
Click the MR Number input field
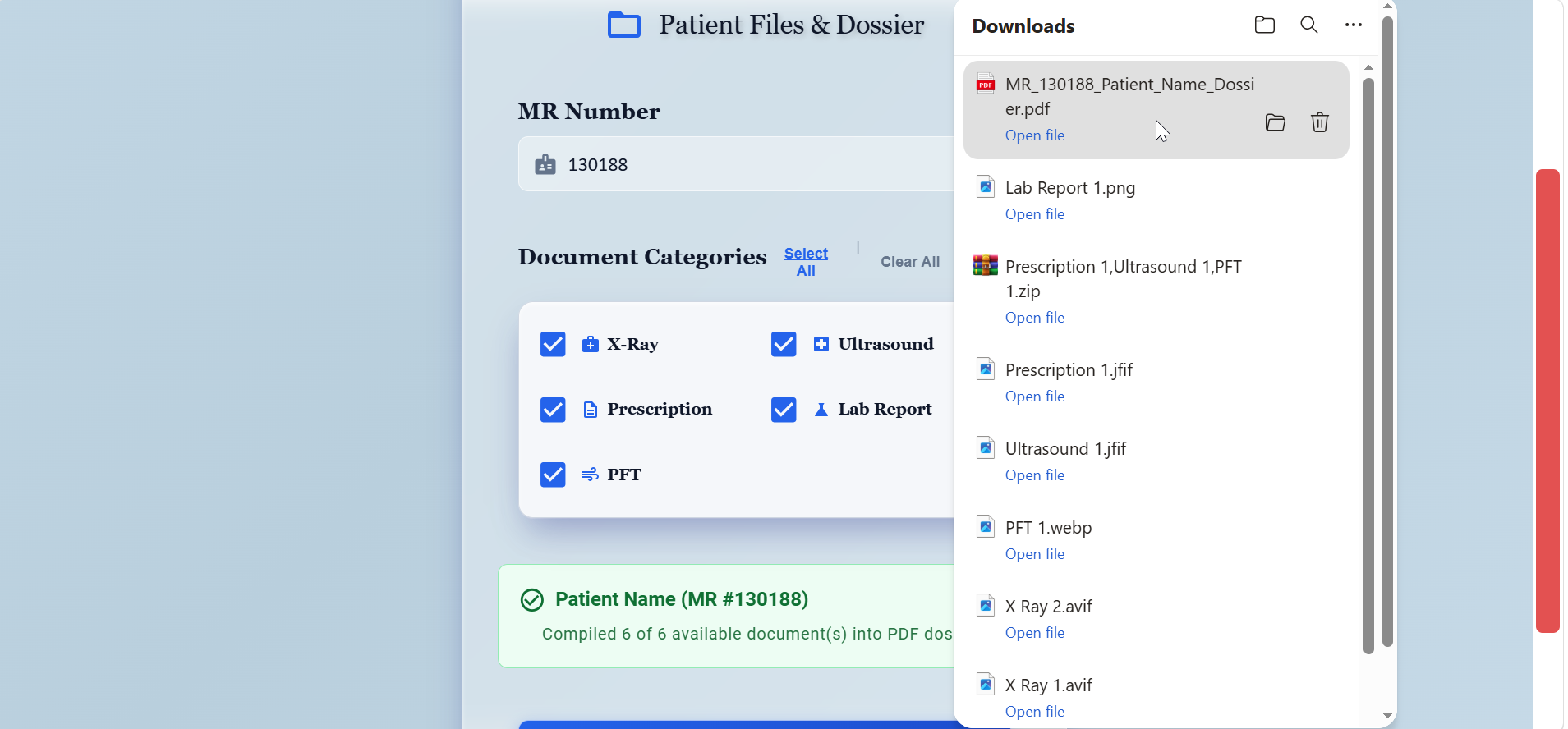click(736, 164)
